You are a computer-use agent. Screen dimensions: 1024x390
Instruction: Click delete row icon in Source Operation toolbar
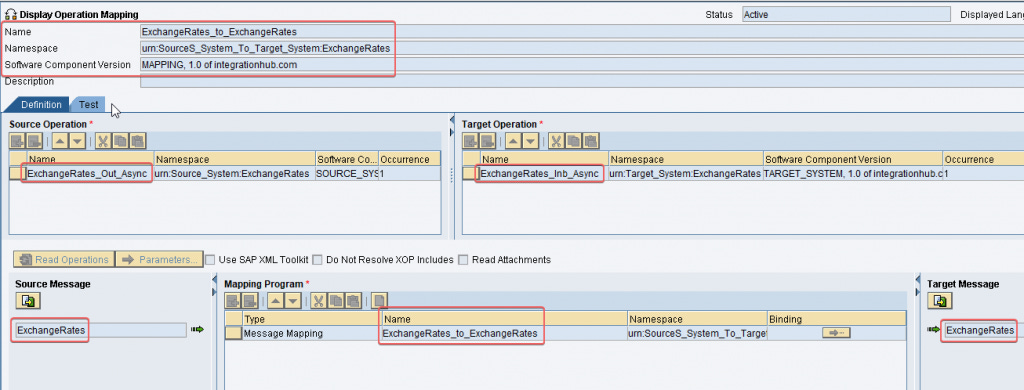[x=34, y=140]
